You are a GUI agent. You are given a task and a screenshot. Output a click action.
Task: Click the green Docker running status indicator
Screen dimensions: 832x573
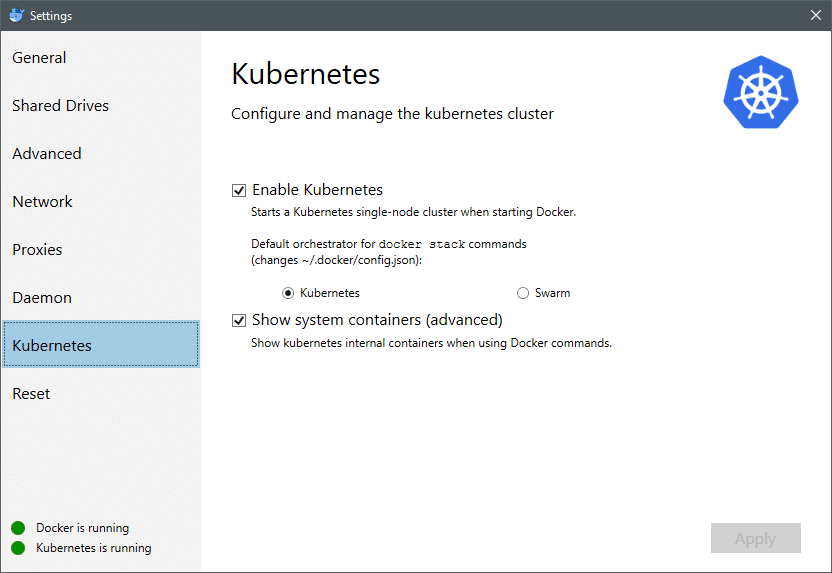click(x=18, y=528)
